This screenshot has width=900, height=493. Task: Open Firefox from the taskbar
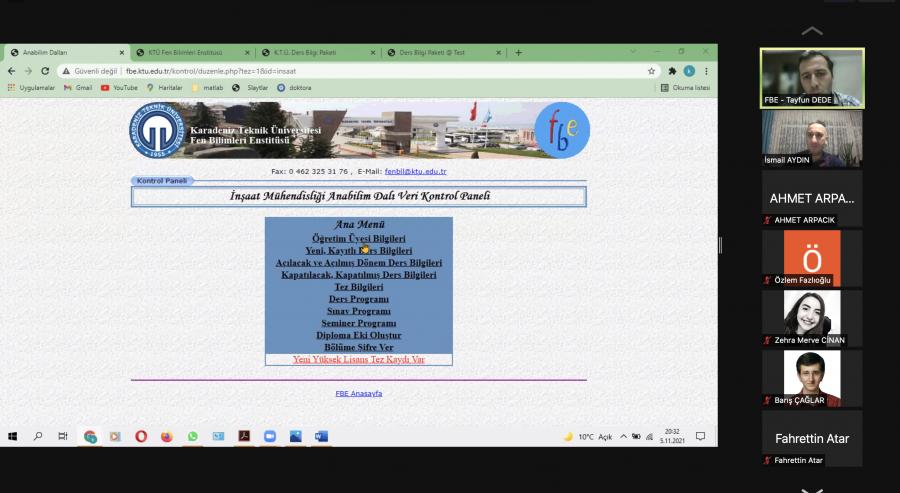click(x=166, y=437)
